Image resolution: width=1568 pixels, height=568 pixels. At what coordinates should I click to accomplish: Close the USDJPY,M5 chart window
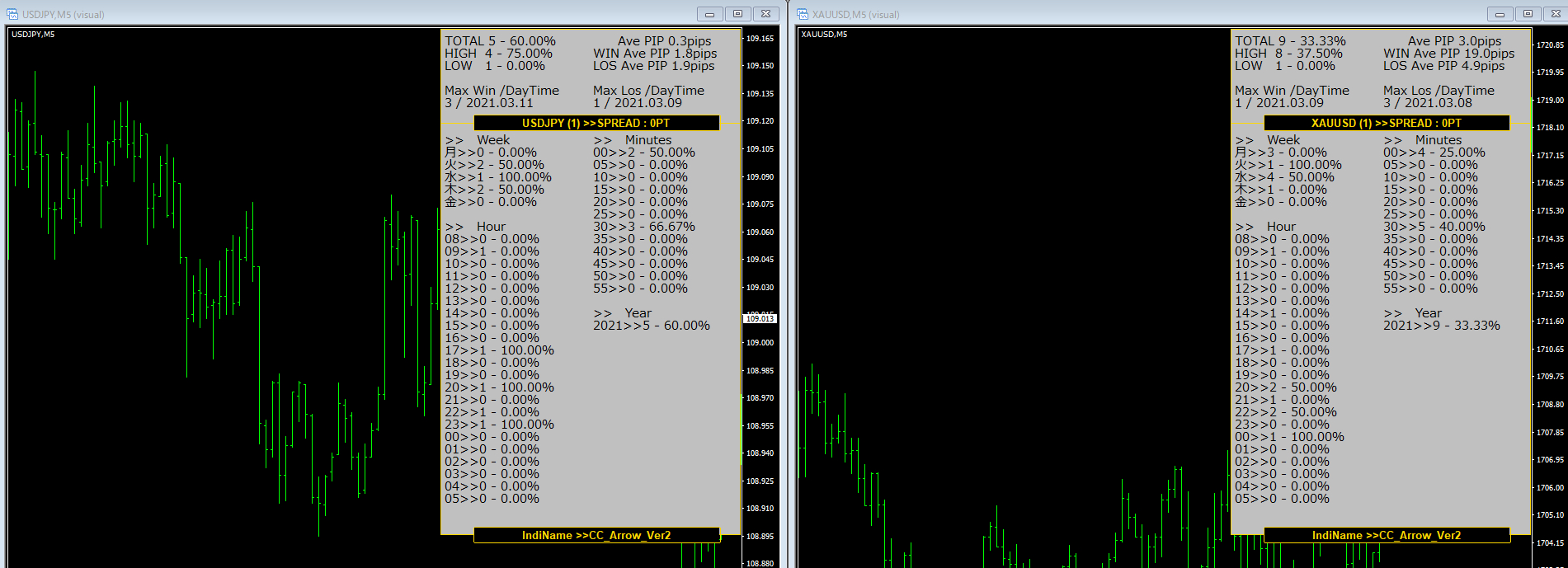[765, 14]
